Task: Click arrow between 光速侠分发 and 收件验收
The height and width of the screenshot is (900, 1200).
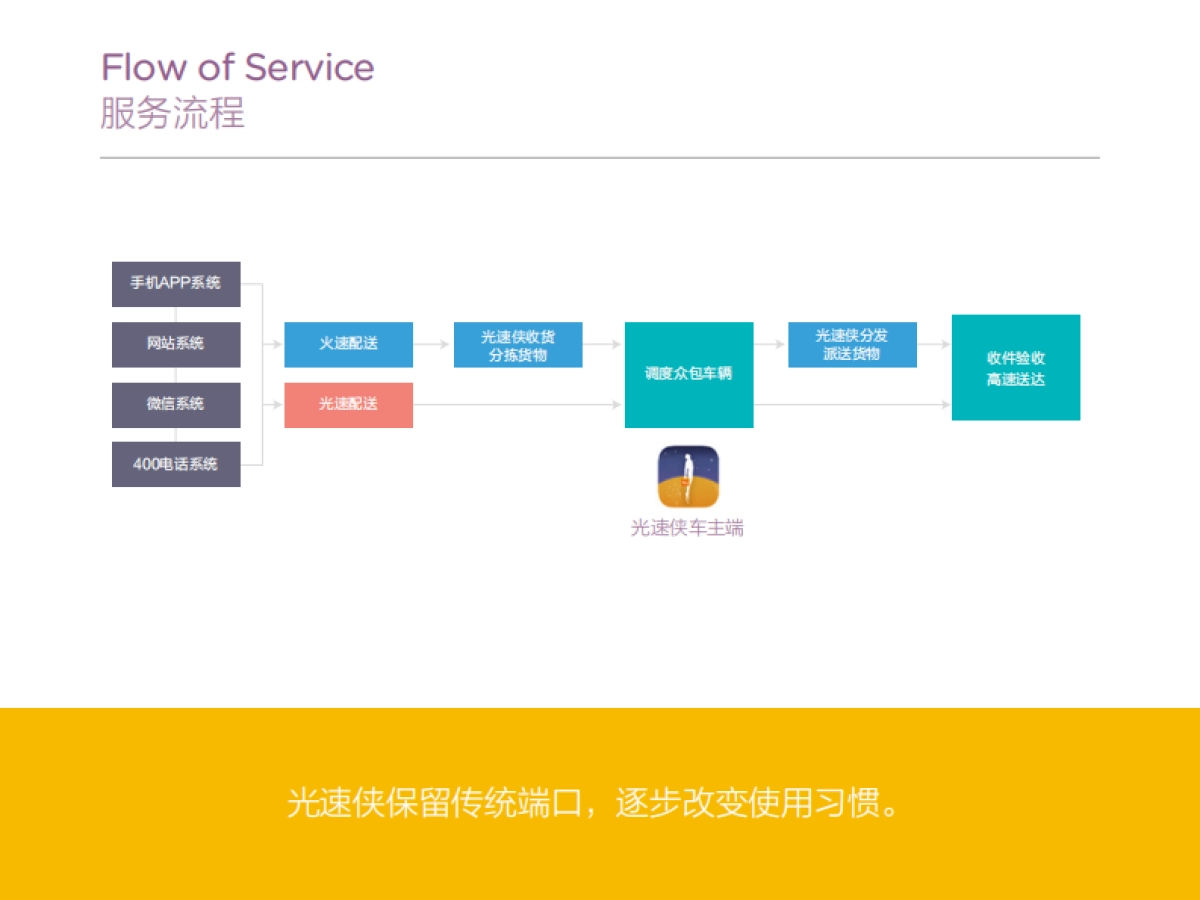Action: tap(934, 344)
